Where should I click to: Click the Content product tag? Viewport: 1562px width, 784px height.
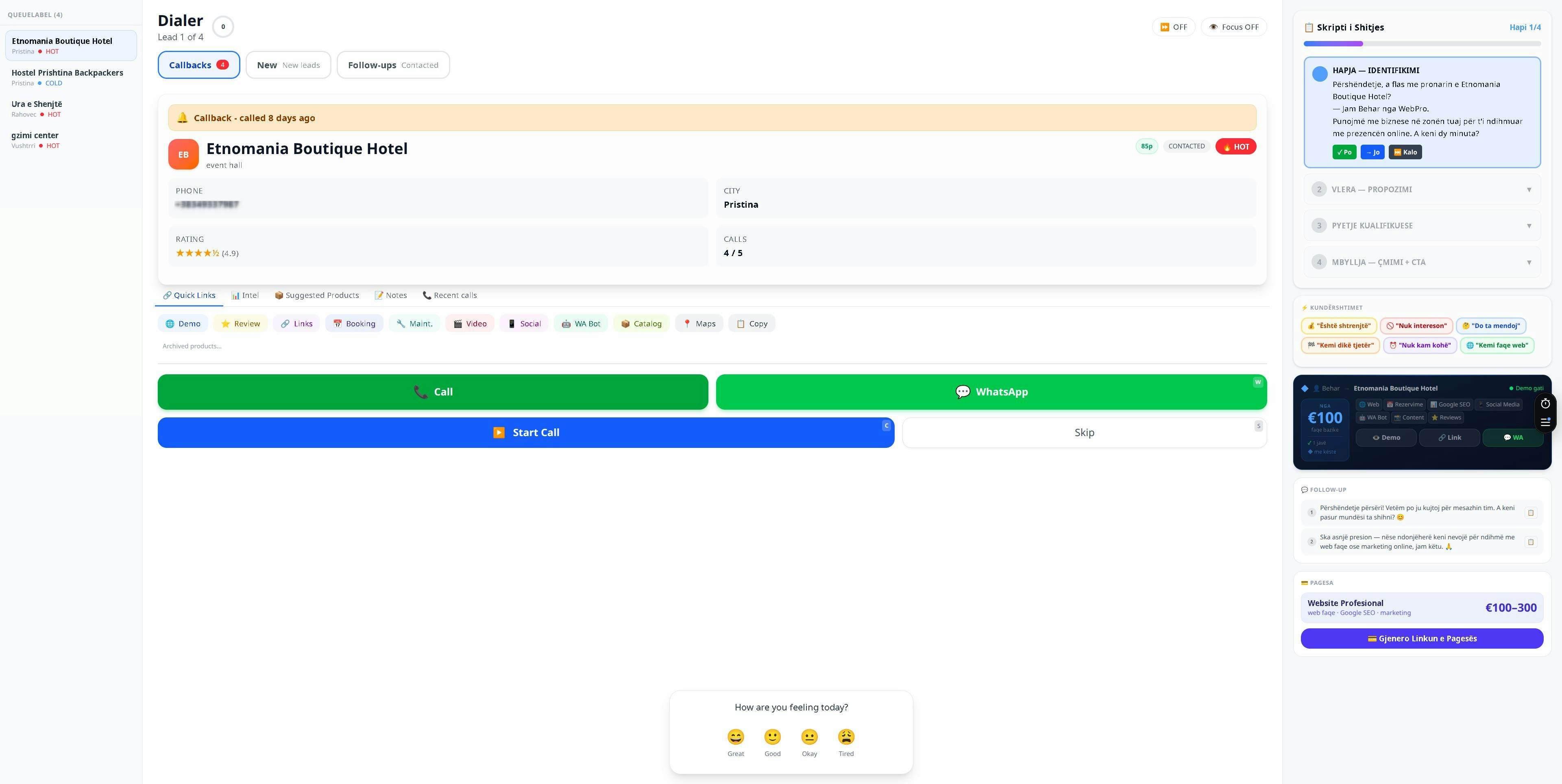click(x=1409, y=417)
